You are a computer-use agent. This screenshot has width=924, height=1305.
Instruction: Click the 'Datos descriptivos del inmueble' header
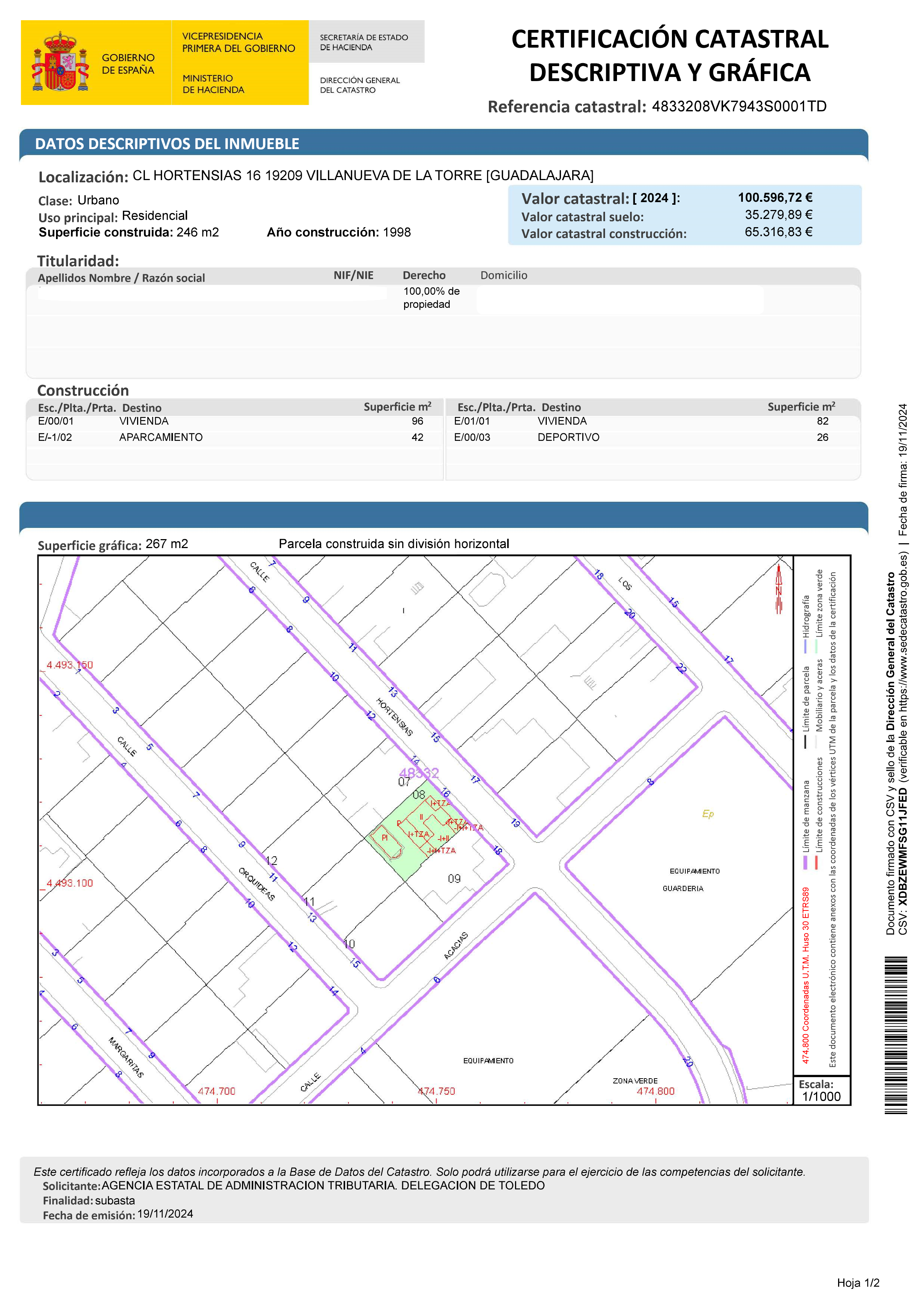(167, 144)
